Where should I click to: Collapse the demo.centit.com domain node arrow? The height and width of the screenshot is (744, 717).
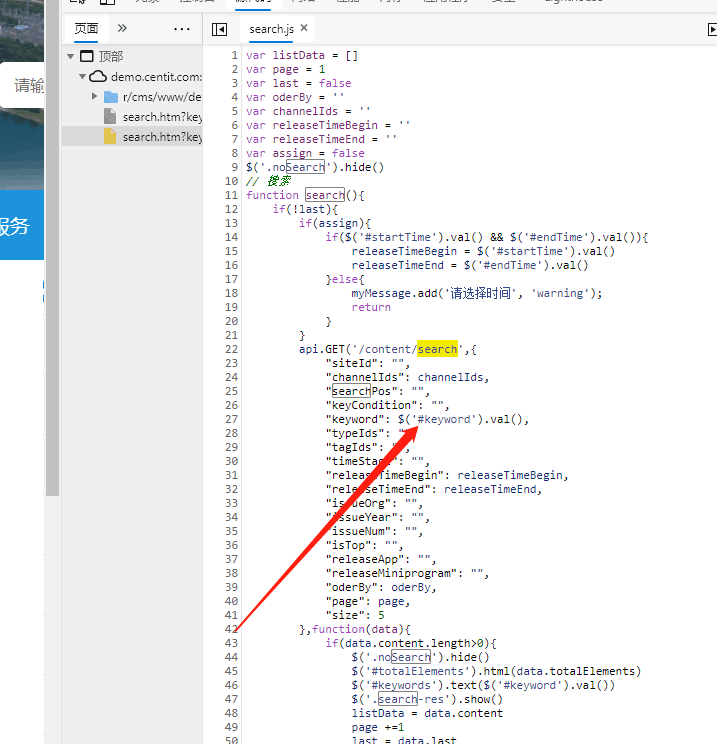(x=82, y=77)
